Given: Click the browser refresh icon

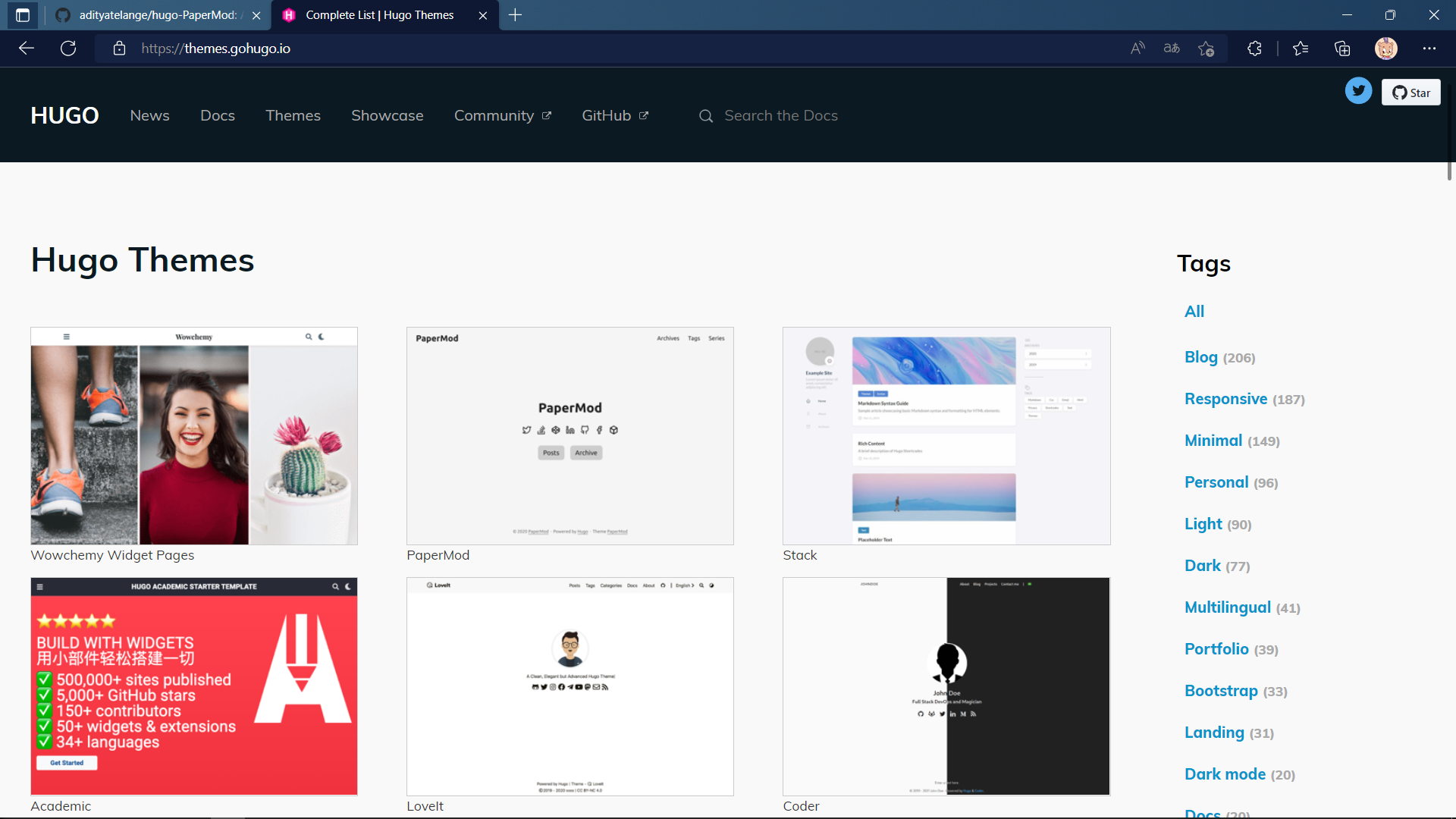Looking at the screenshot, I should coord(68,49).
